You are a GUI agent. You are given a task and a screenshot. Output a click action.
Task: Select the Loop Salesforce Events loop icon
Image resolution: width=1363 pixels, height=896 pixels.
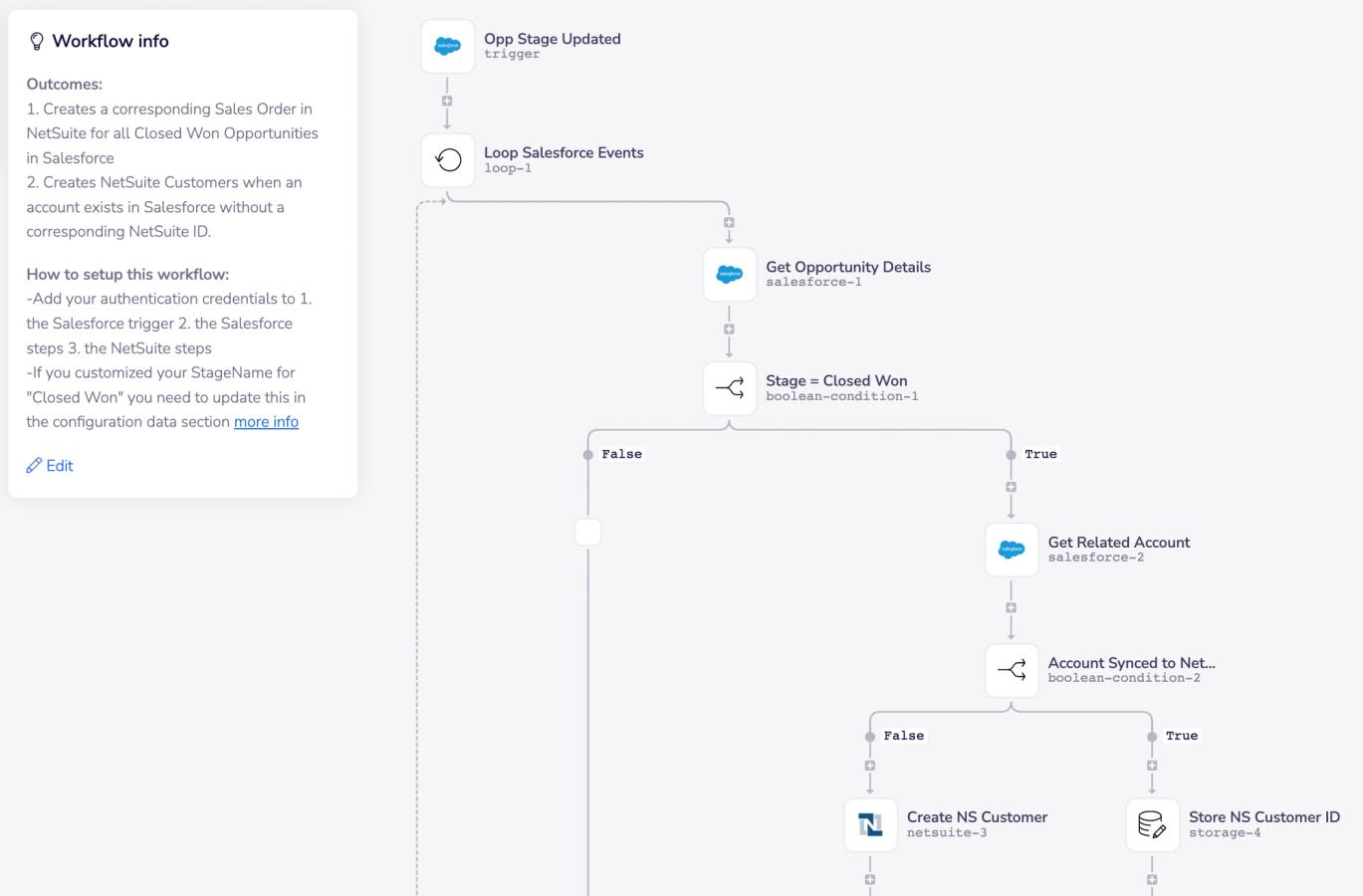click(447, 160)
